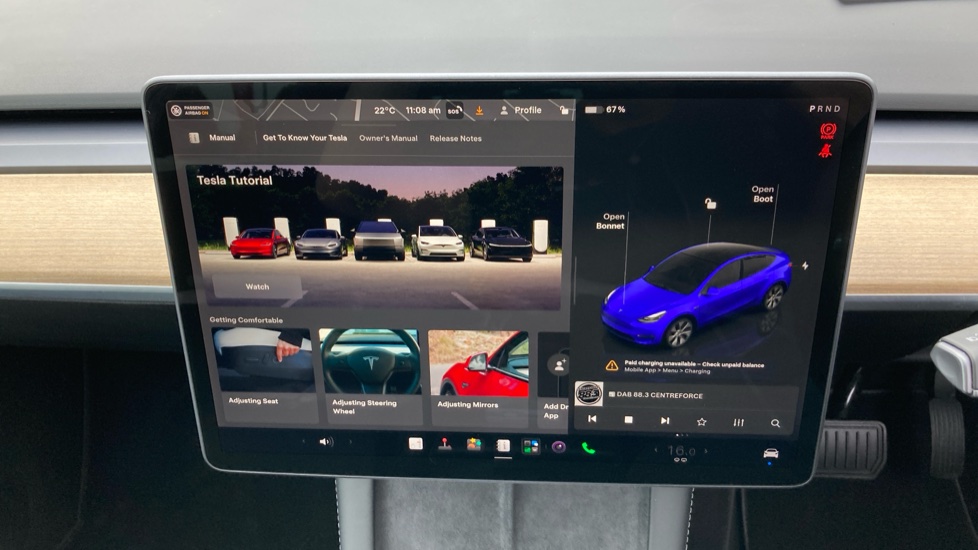Switch to Owner's Manual tab
Screen dimensions: 978x550
click(388, 138)
